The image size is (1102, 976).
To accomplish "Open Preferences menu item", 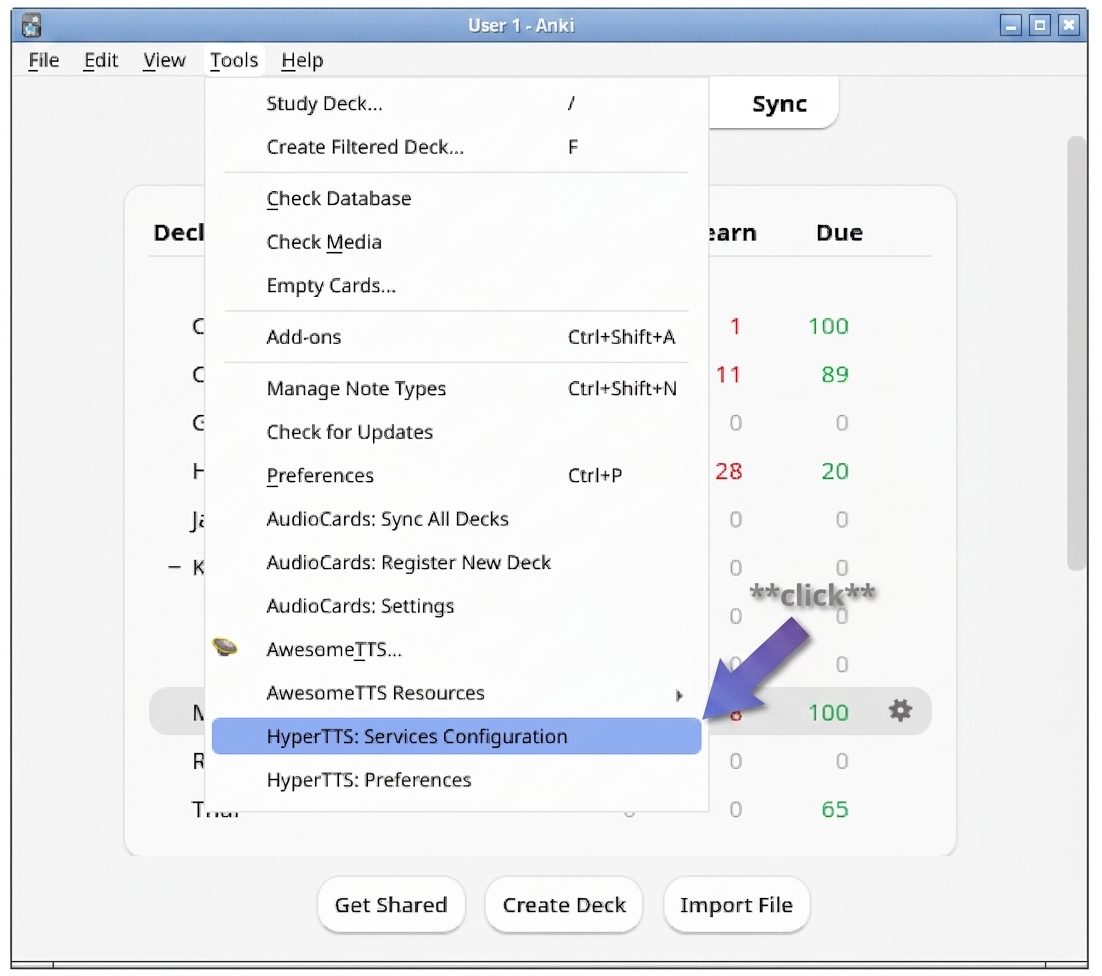I will coord(456,476).
